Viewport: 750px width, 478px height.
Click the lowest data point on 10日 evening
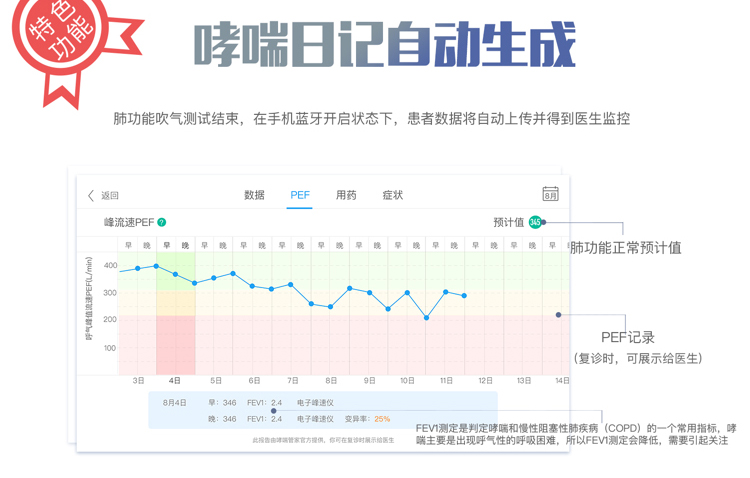[426, 318]
